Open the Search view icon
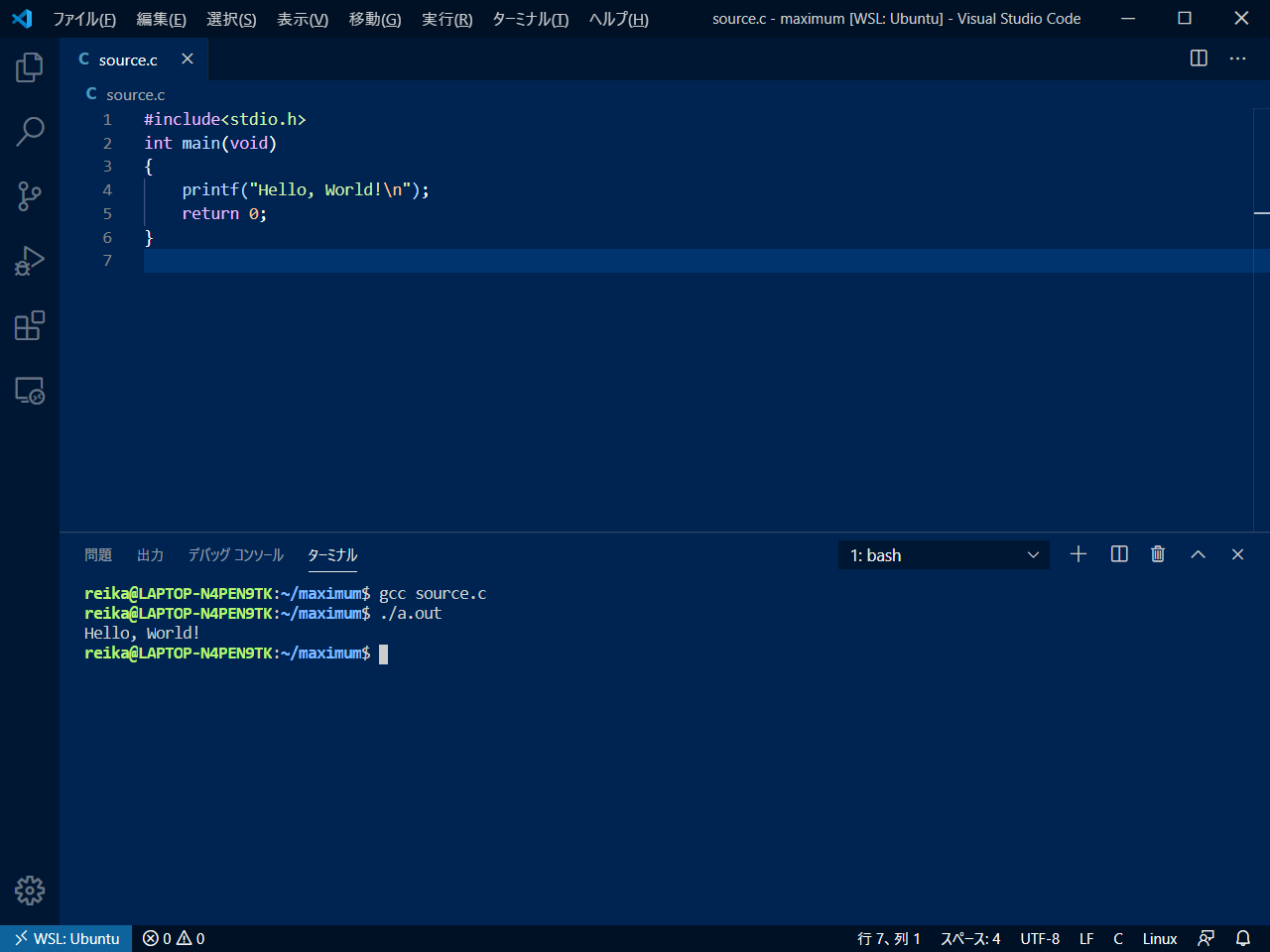The image size is (1270, 952). click(30, 132)
